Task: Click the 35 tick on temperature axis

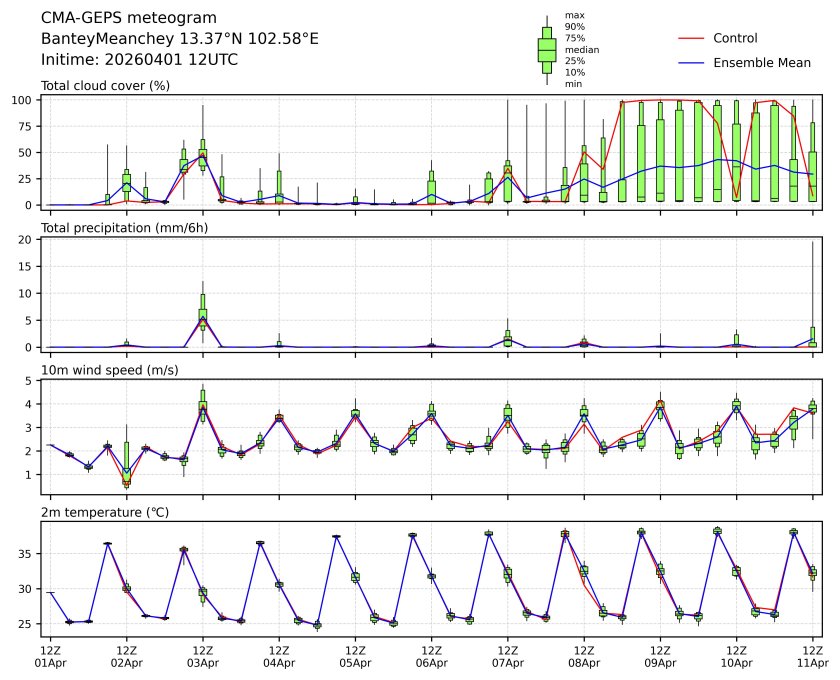Action: (x=30, y=554)
